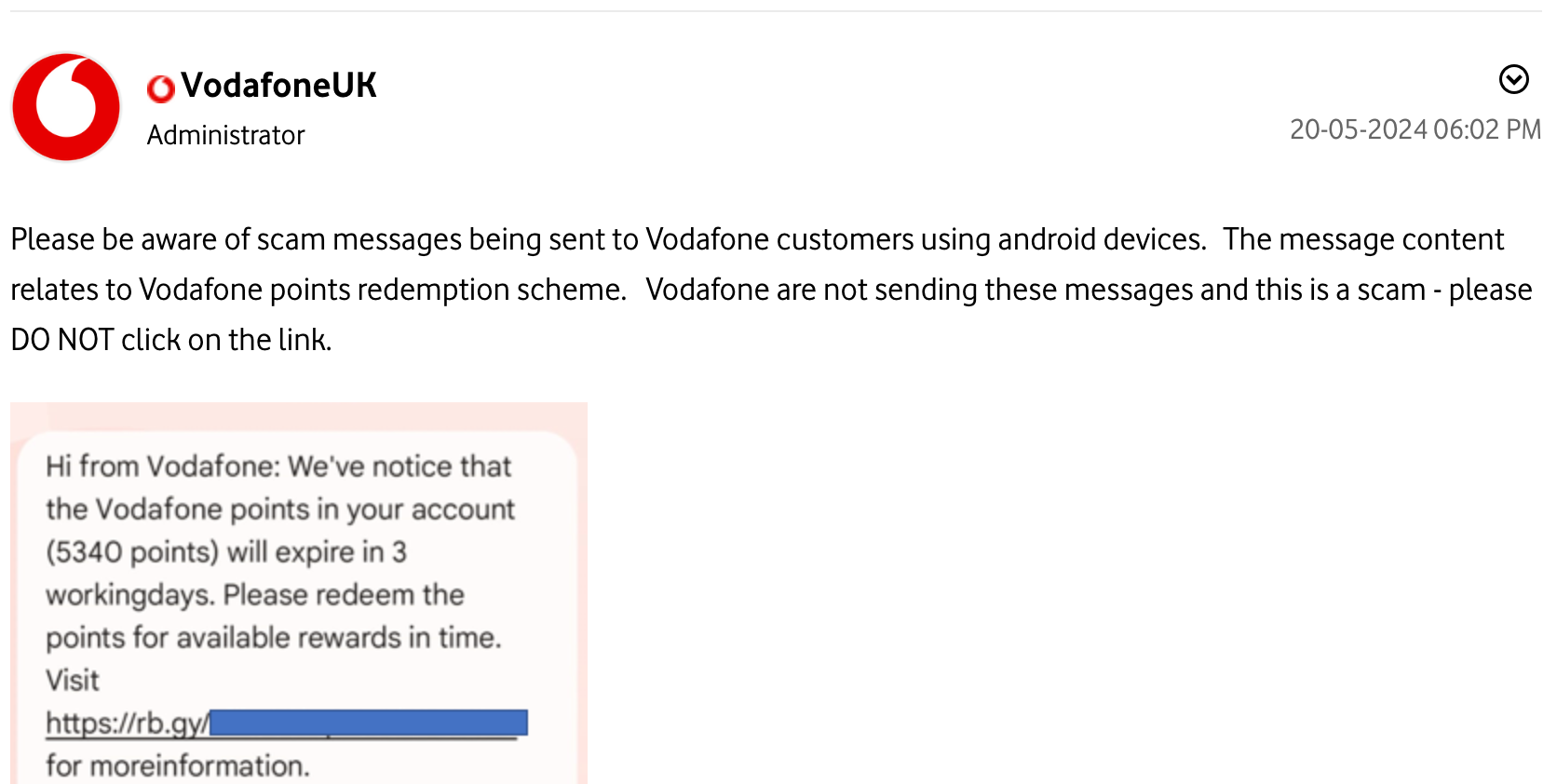This screenshot has width=1557, height=784.
Task: Click the moreinformation line in the screenshot
Action: 175,765
